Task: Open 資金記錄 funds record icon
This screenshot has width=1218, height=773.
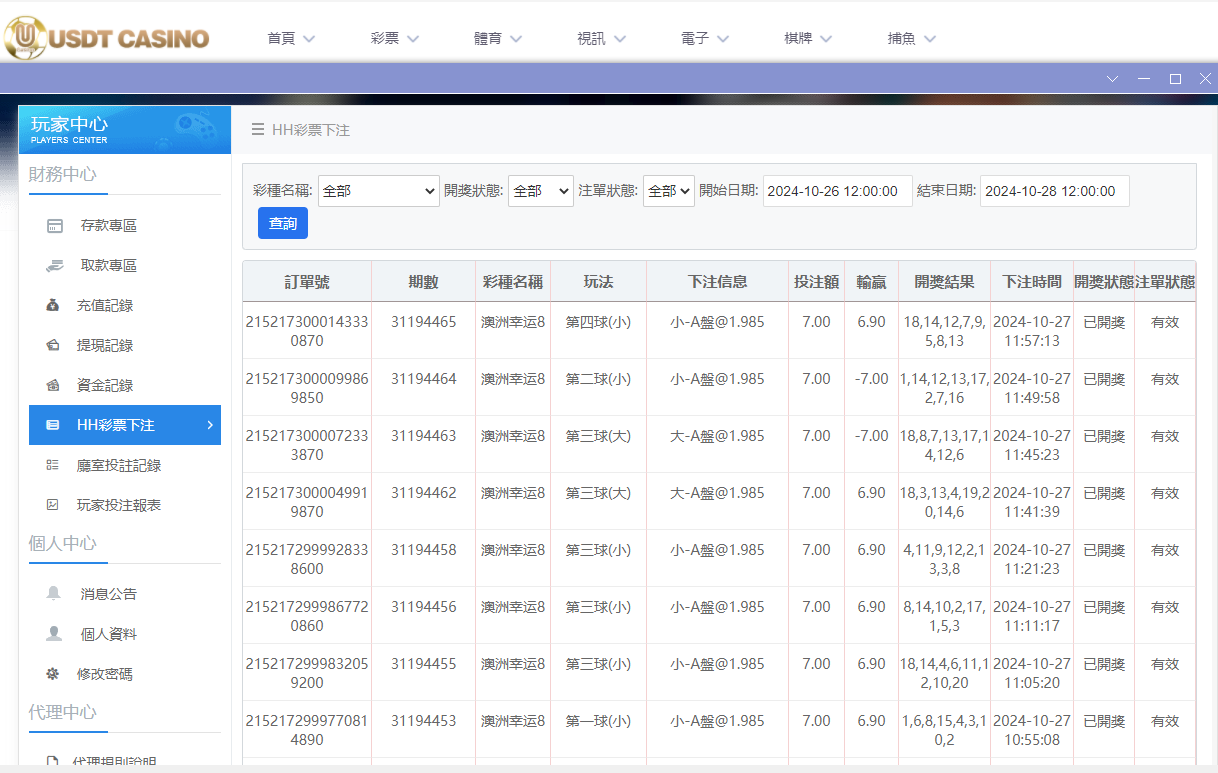Action: [53, 385]
